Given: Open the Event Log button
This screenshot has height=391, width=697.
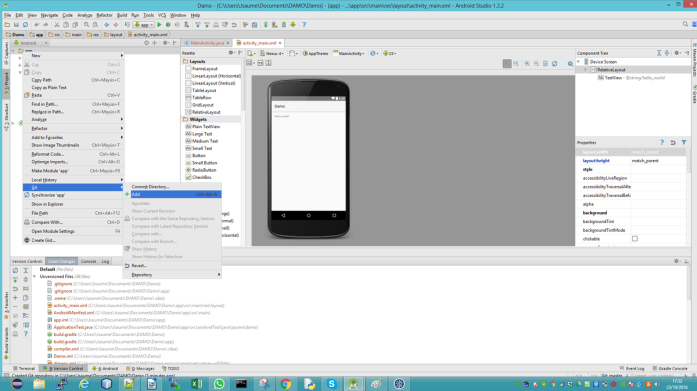Looking at the screenshot, I should pyautogui.click(x=632, y=368).
